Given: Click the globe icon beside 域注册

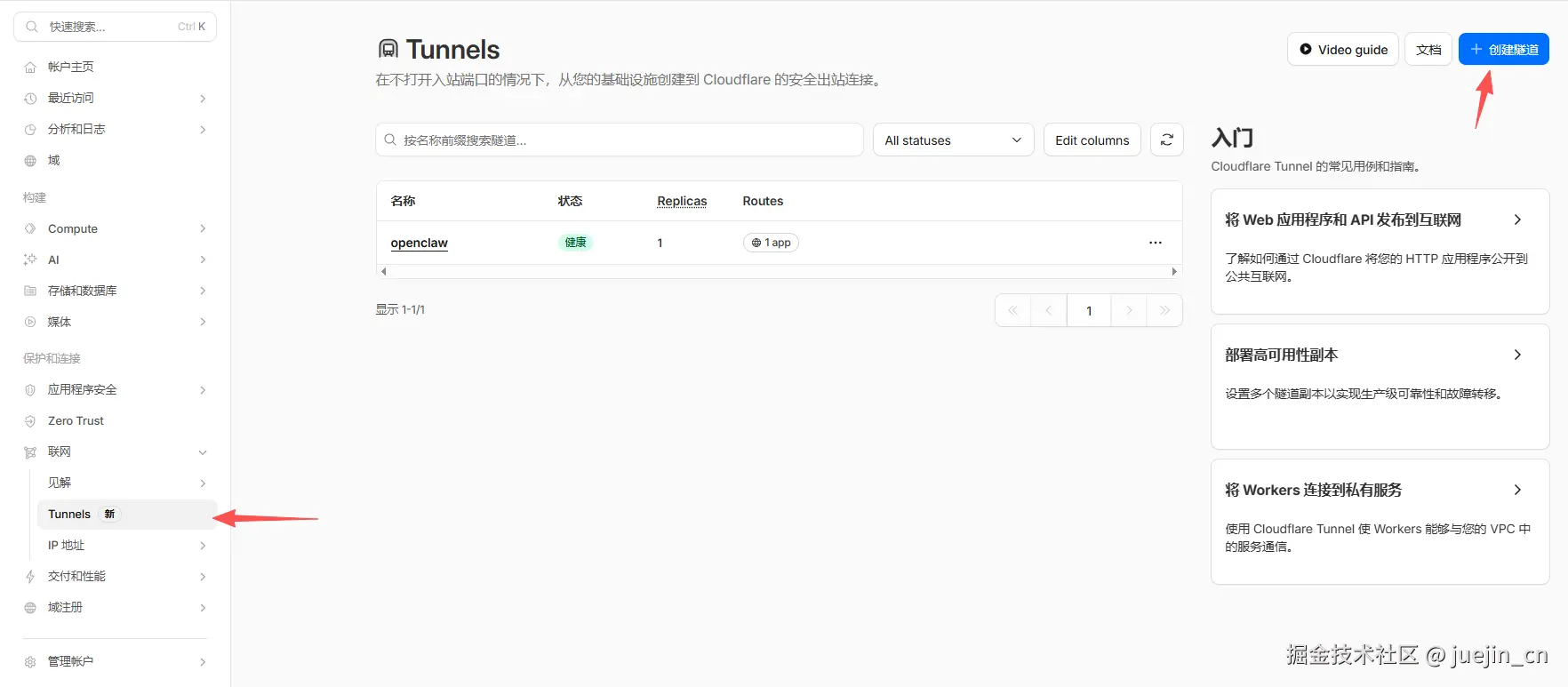Looking at the screenshot, I should [x=30, y=608].
